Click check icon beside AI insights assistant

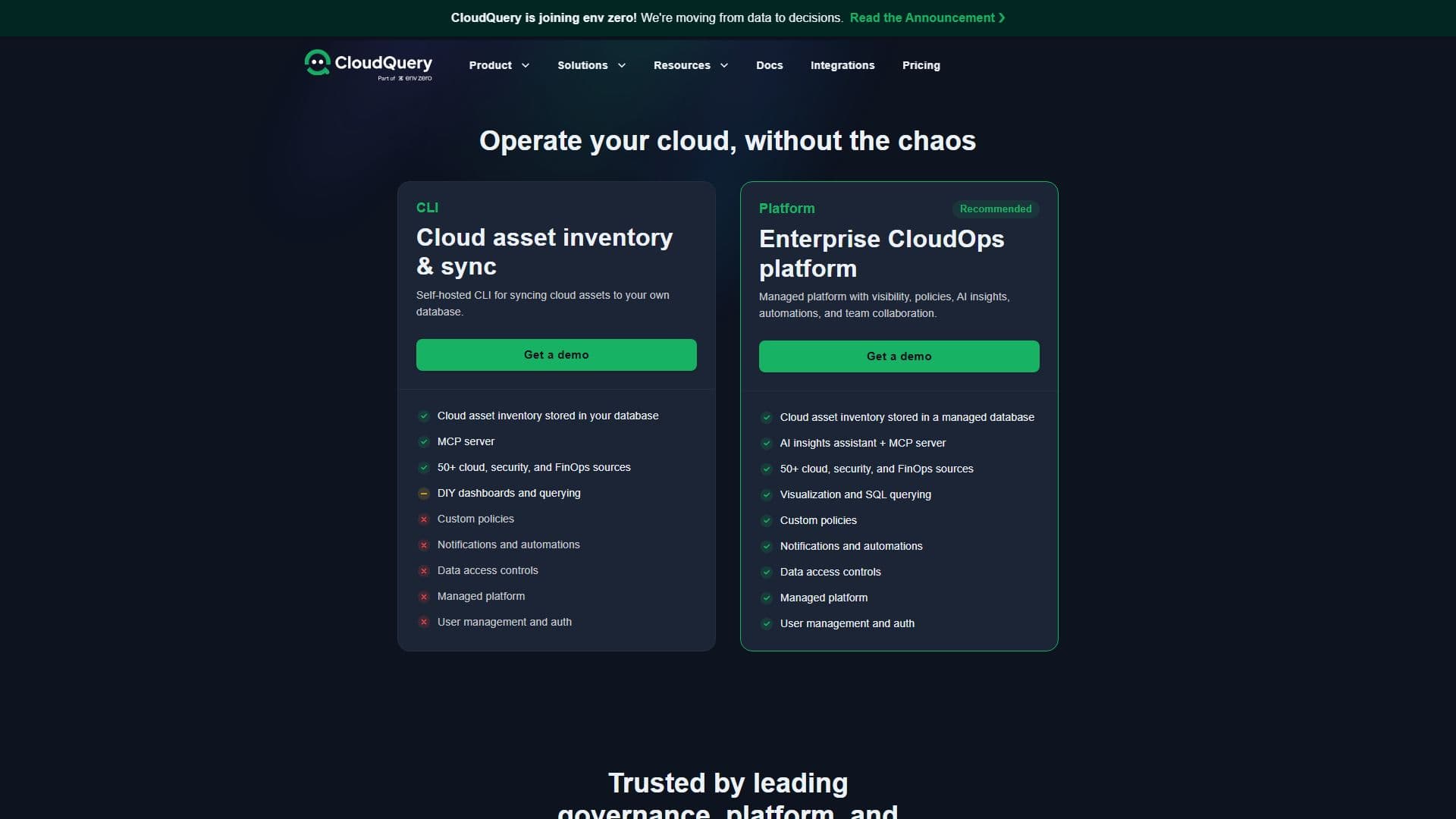[x=767, y=444]
